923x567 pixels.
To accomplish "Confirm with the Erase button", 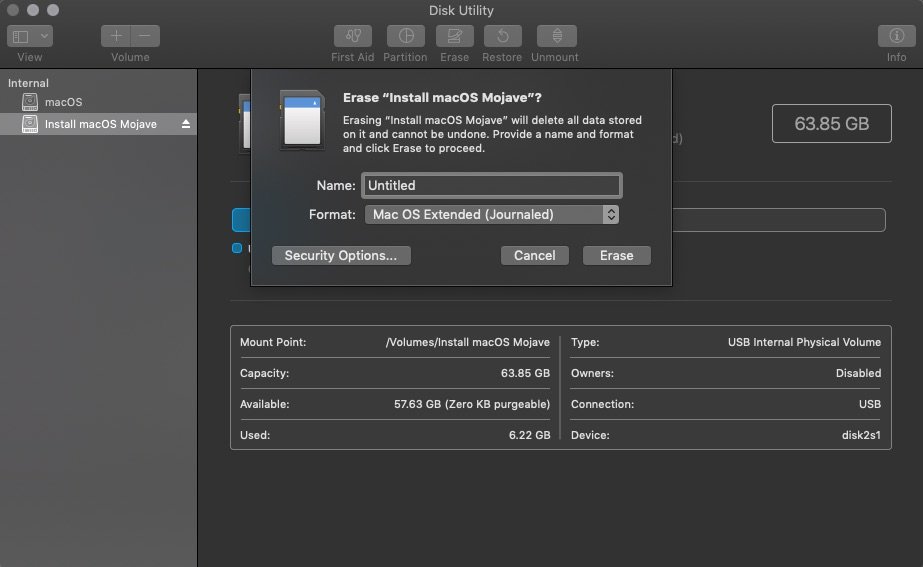I will 616,256.
